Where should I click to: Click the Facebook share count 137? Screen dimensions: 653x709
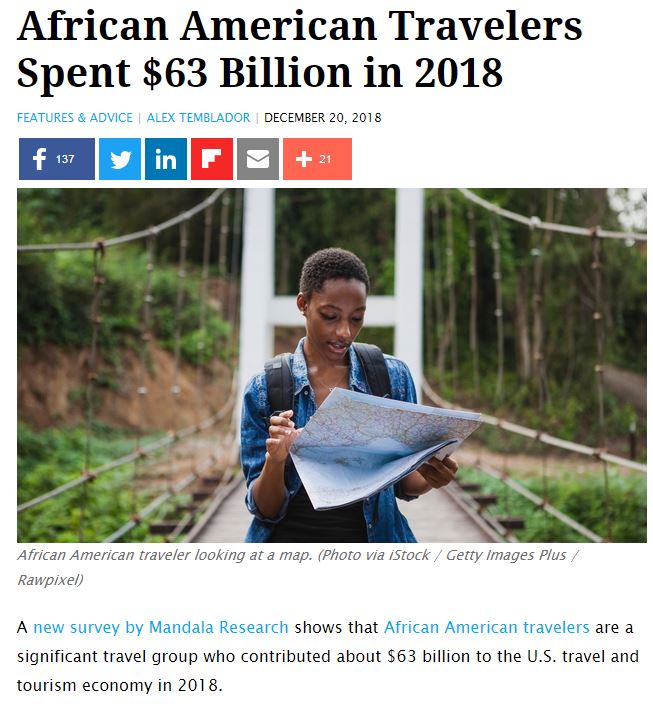pos(65,159)
